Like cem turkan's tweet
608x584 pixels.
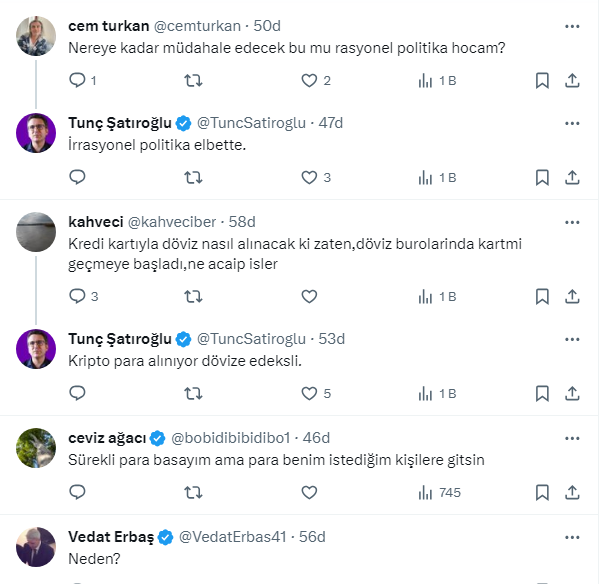[x=309, y=80]
